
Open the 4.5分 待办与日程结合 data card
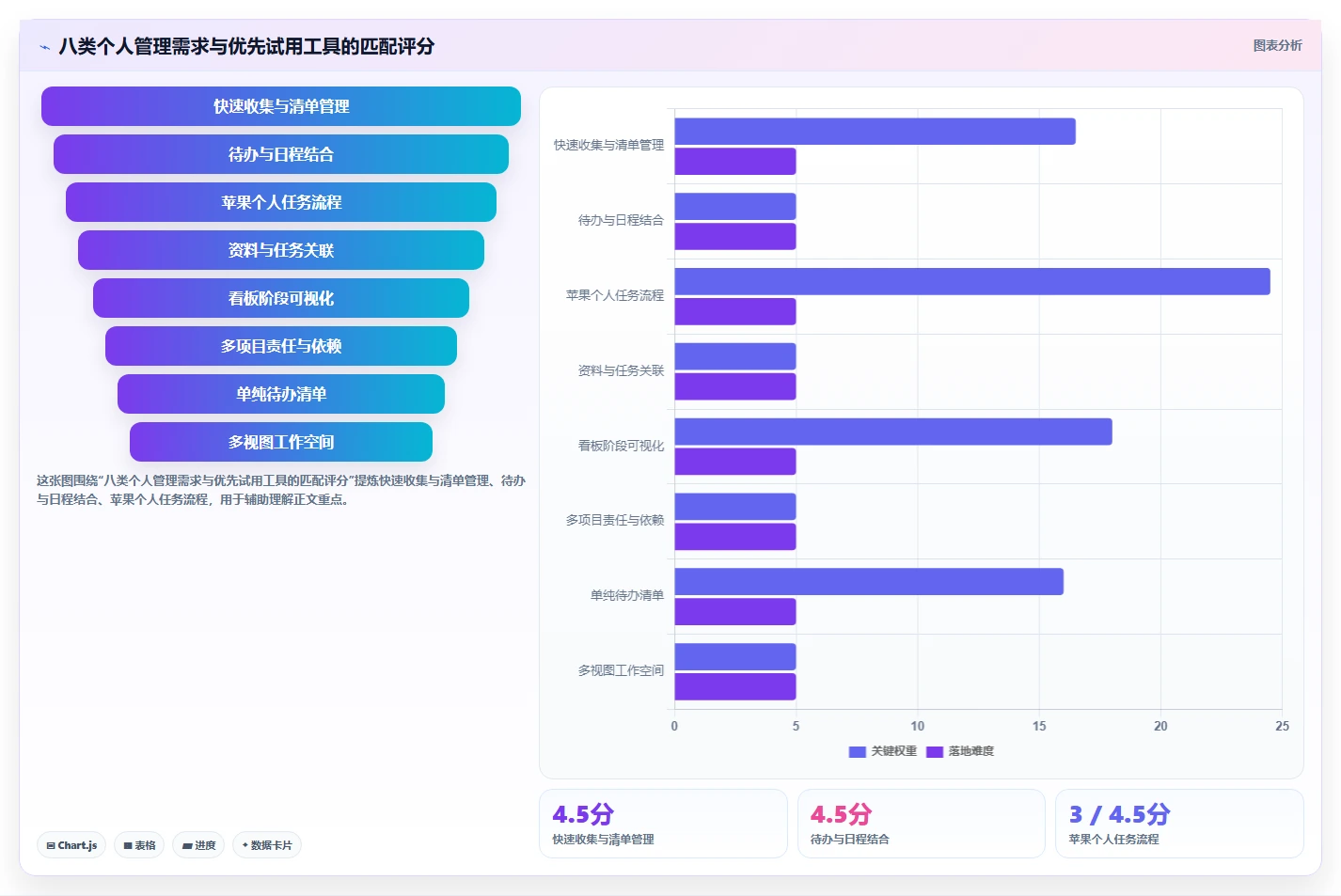click(x=922, y=824)
